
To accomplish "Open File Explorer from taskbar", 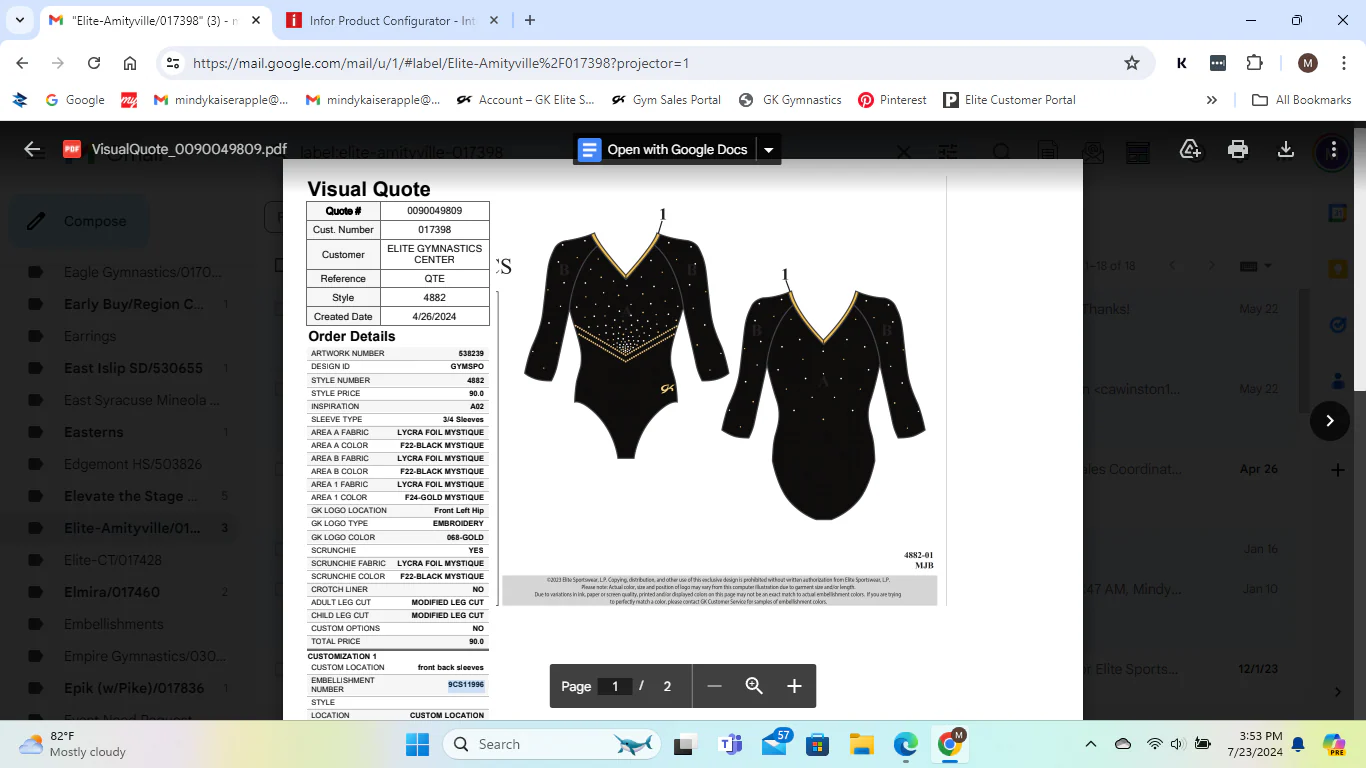I will [861, 744].
